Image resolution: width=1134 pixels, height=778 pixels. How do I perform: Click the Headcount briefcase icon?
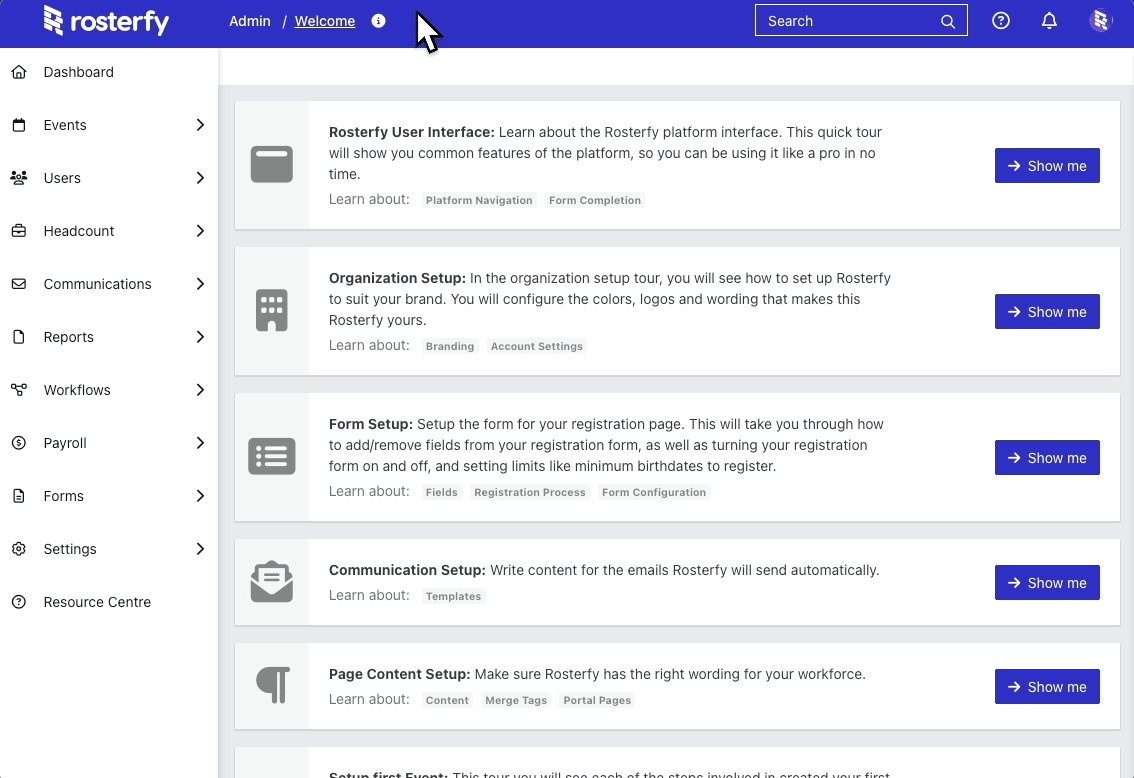[19, 231]
